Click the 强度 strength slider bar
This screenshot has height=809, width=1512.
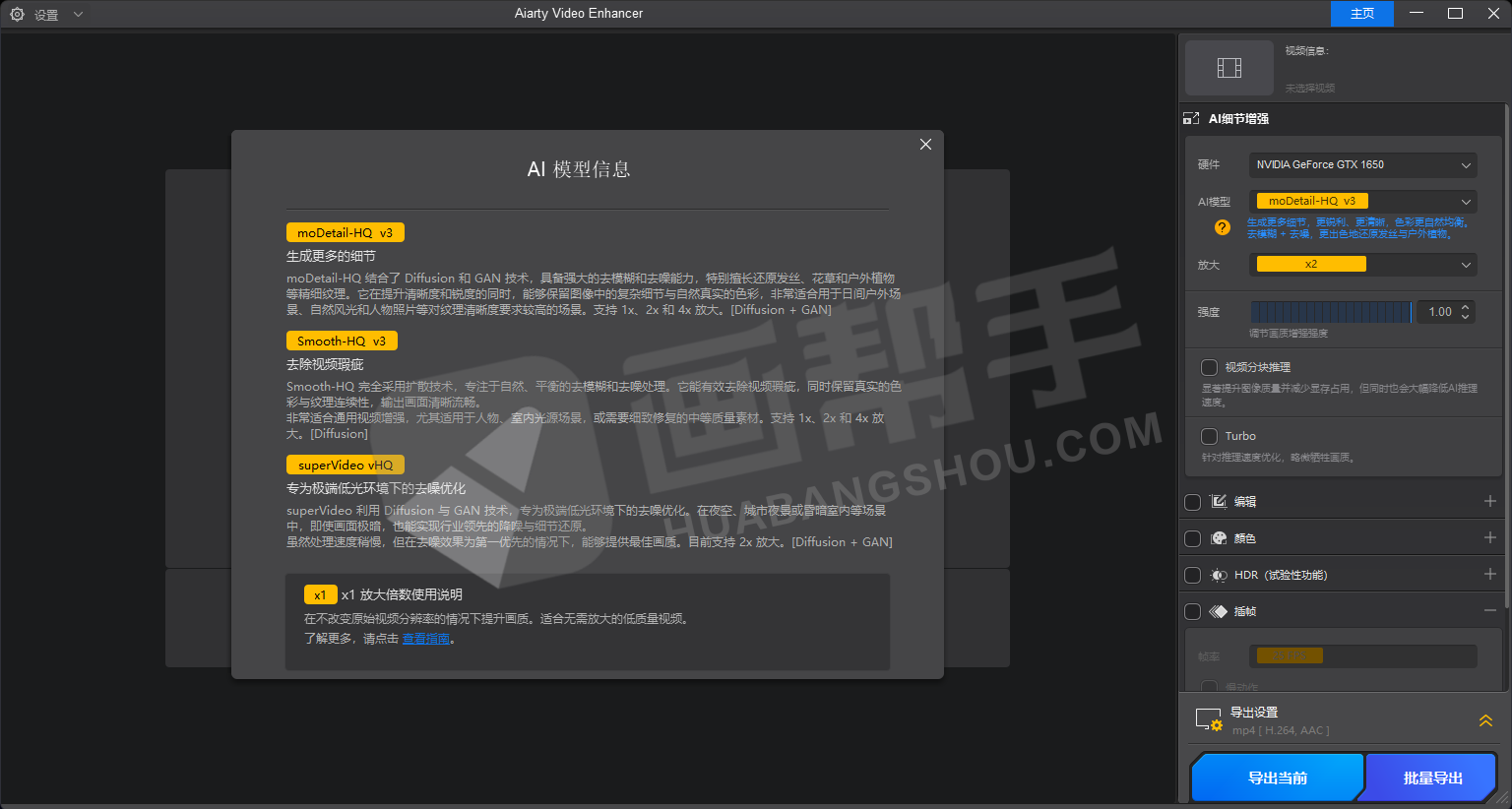click(x=1330, y=312)
